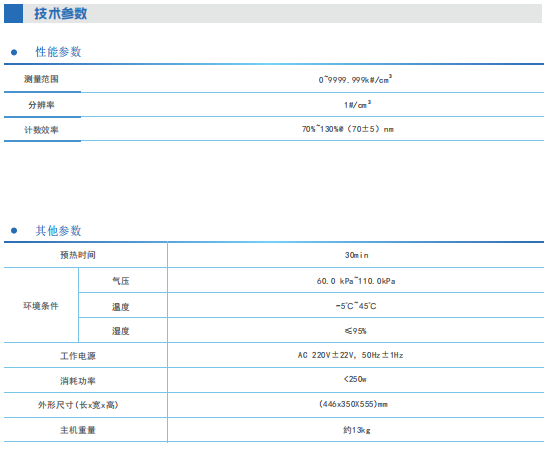Select the 技术参数 header title
558x451 pixels.
[x=60, y=14]
